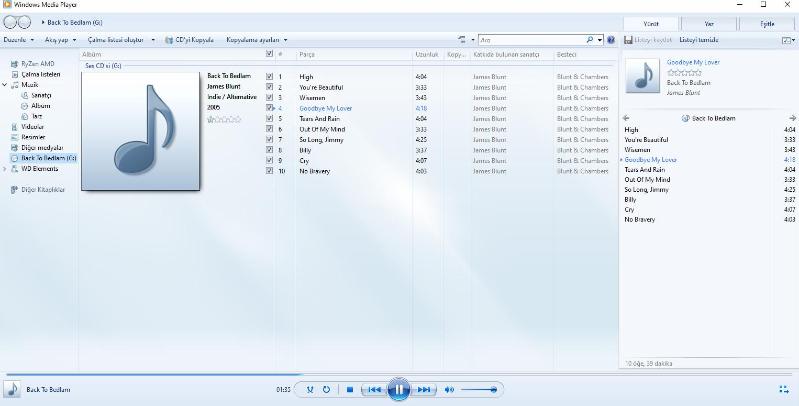Switch to Now Playing mode icon
This screenshot has width=799, height=406.
[x=783, y=389]
